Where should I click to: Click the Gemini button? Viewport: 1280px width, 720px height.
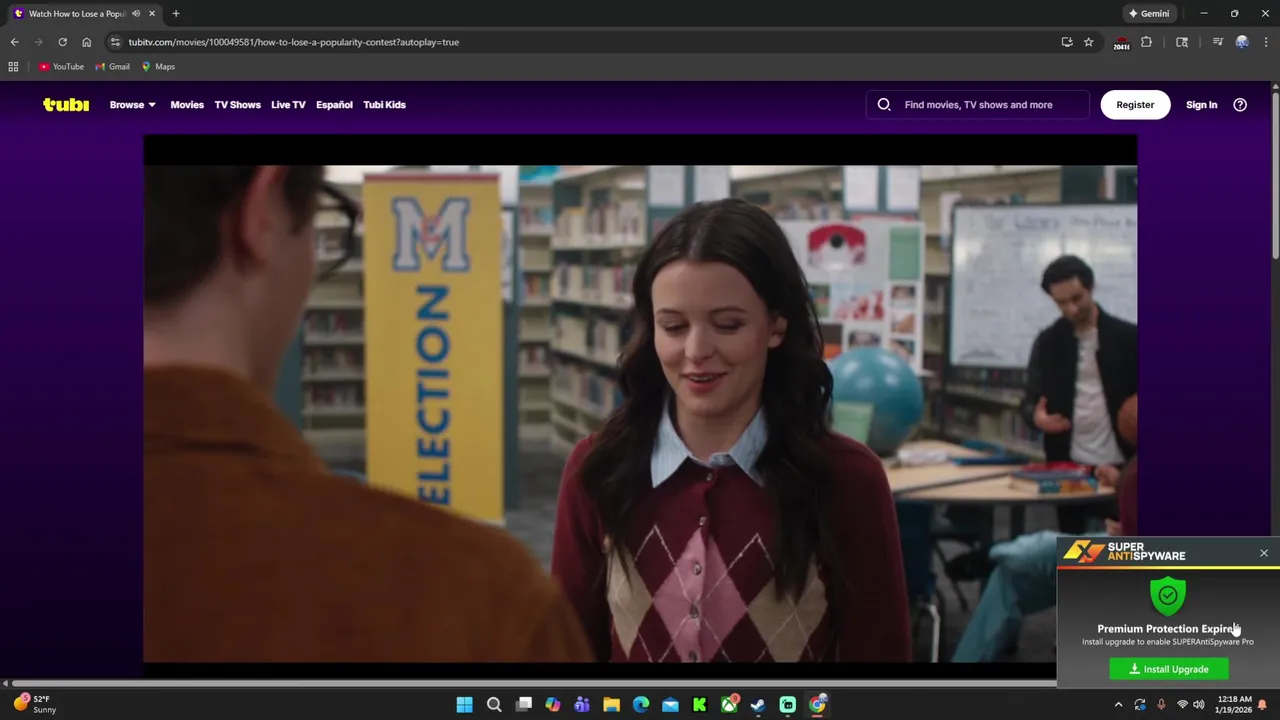1149,14
